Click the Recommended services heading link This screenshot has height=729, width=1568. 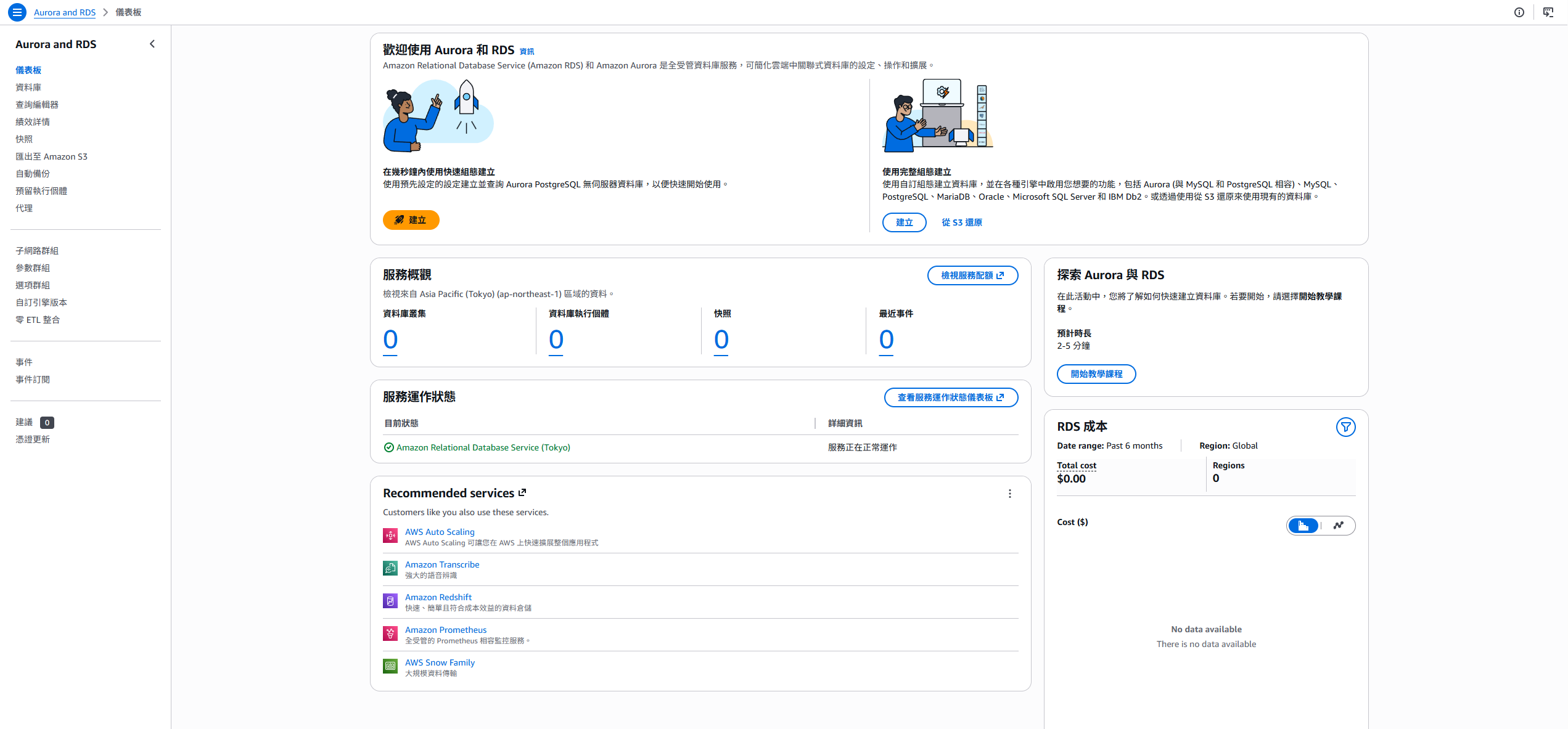click(448, 493)
